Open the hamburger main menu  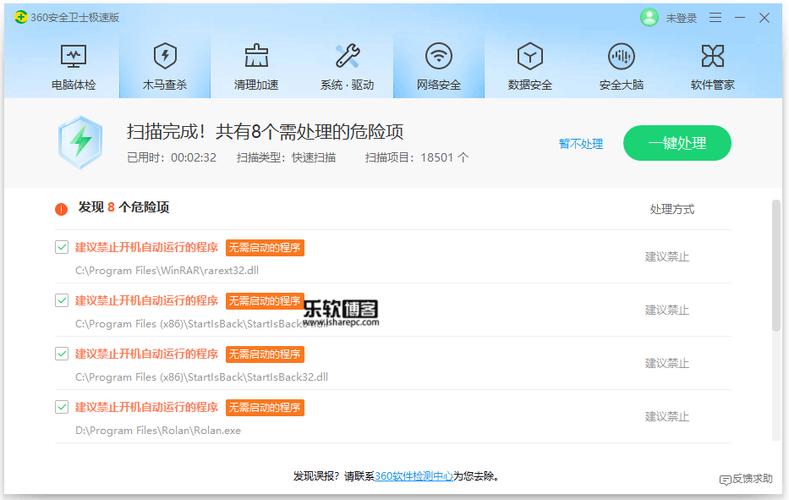[x=715, y=18]
